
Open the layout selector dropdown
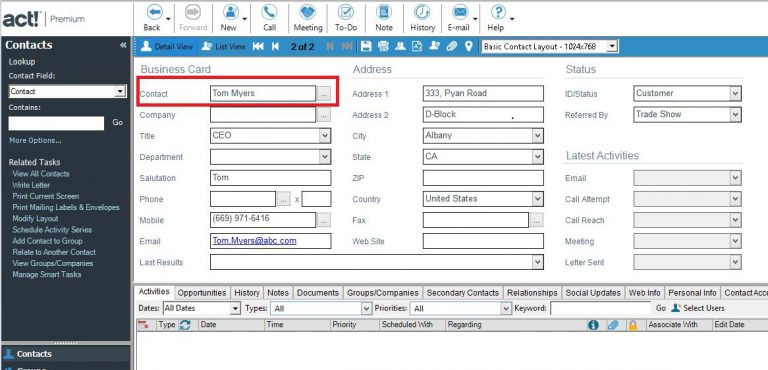pyautogui.click(x=611, y=47)
